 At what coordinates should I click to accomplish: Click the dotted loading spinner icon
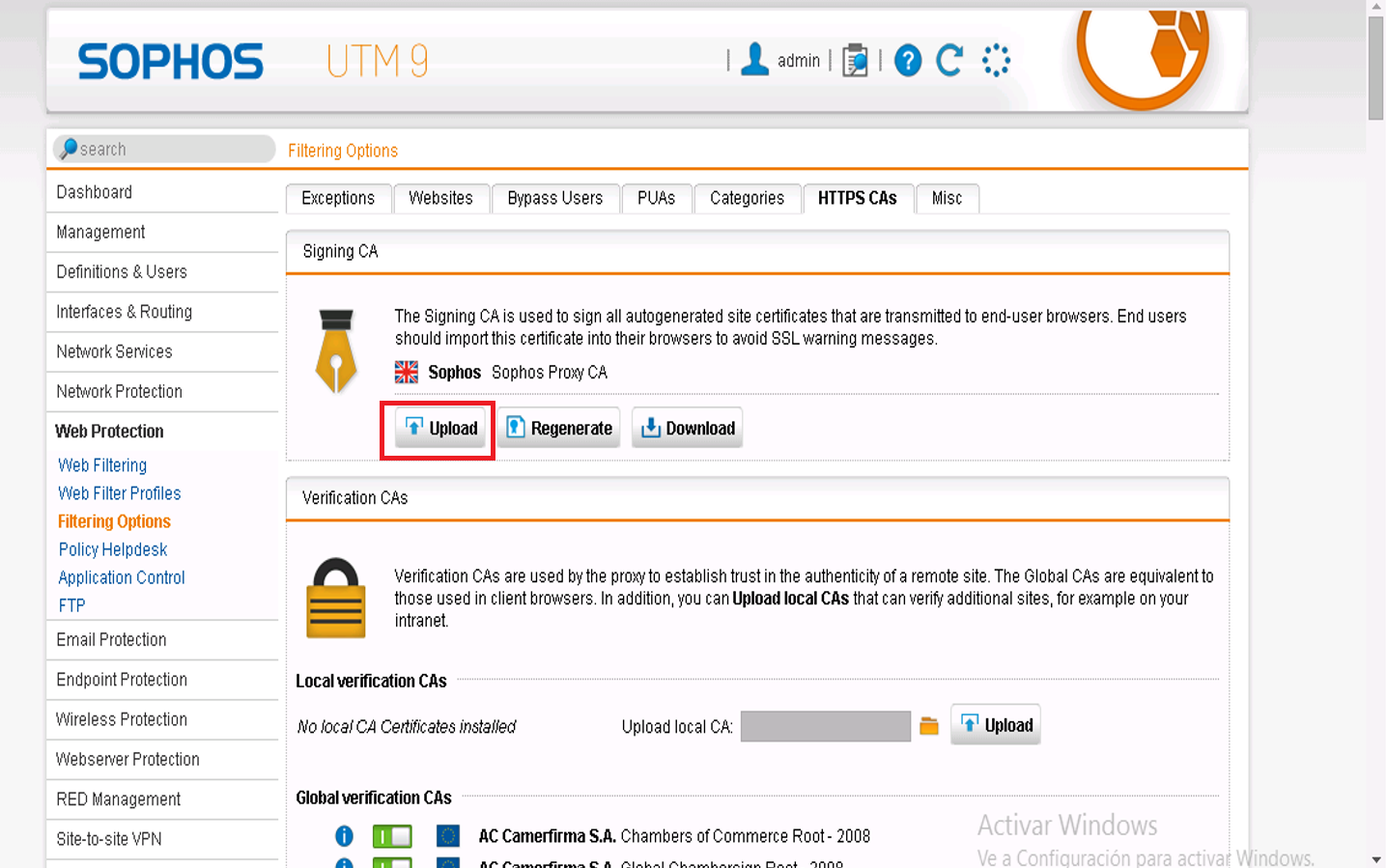[x=996, y=60]
